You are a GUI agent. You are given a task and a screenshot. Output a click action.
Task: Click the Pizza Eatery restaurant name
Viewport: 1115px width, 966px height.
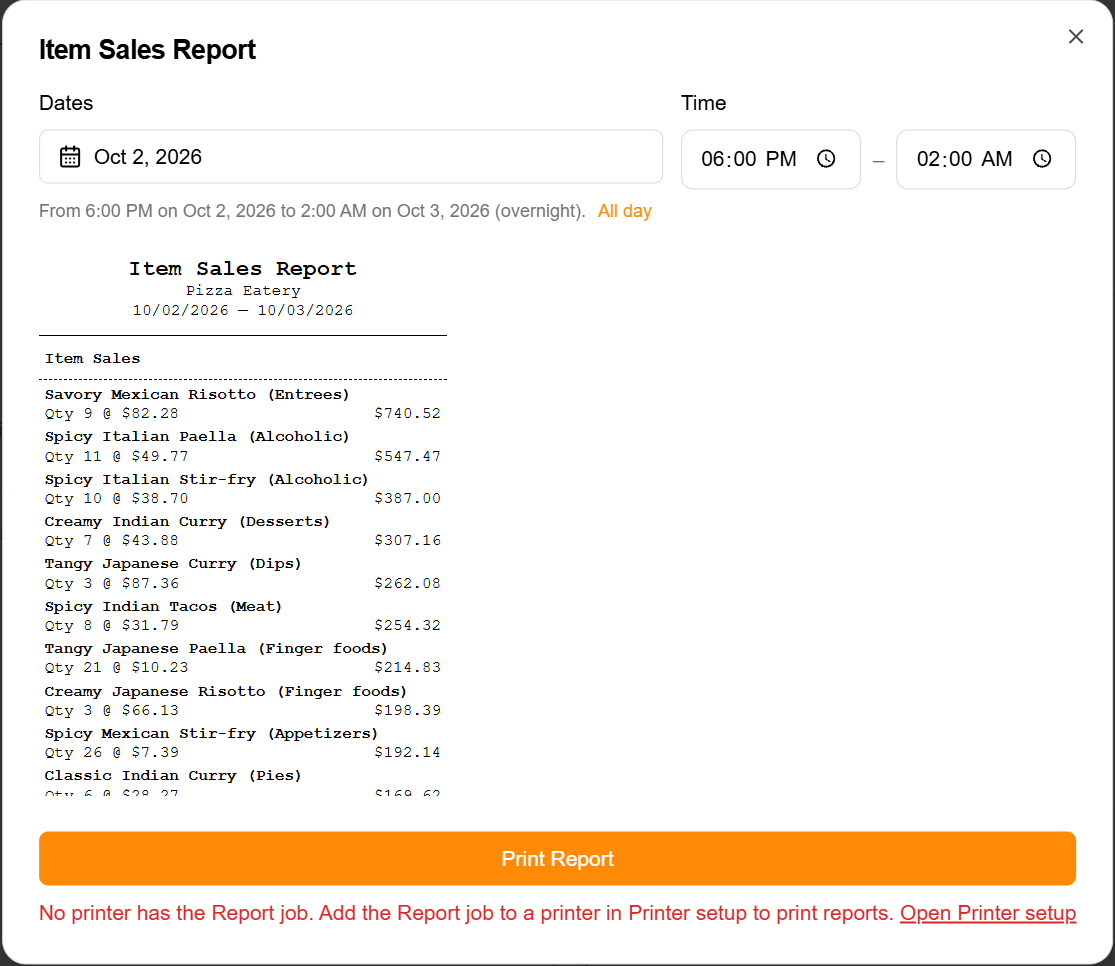pyautogui.click(x=243, y=290)
